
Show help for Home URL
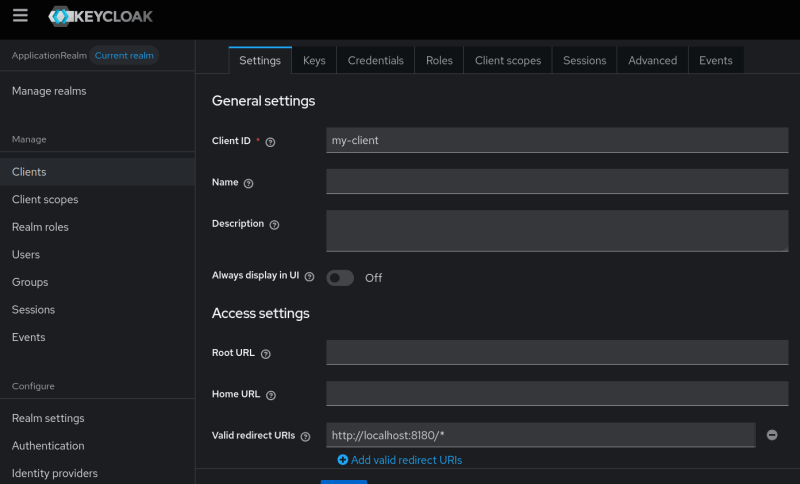271,395
